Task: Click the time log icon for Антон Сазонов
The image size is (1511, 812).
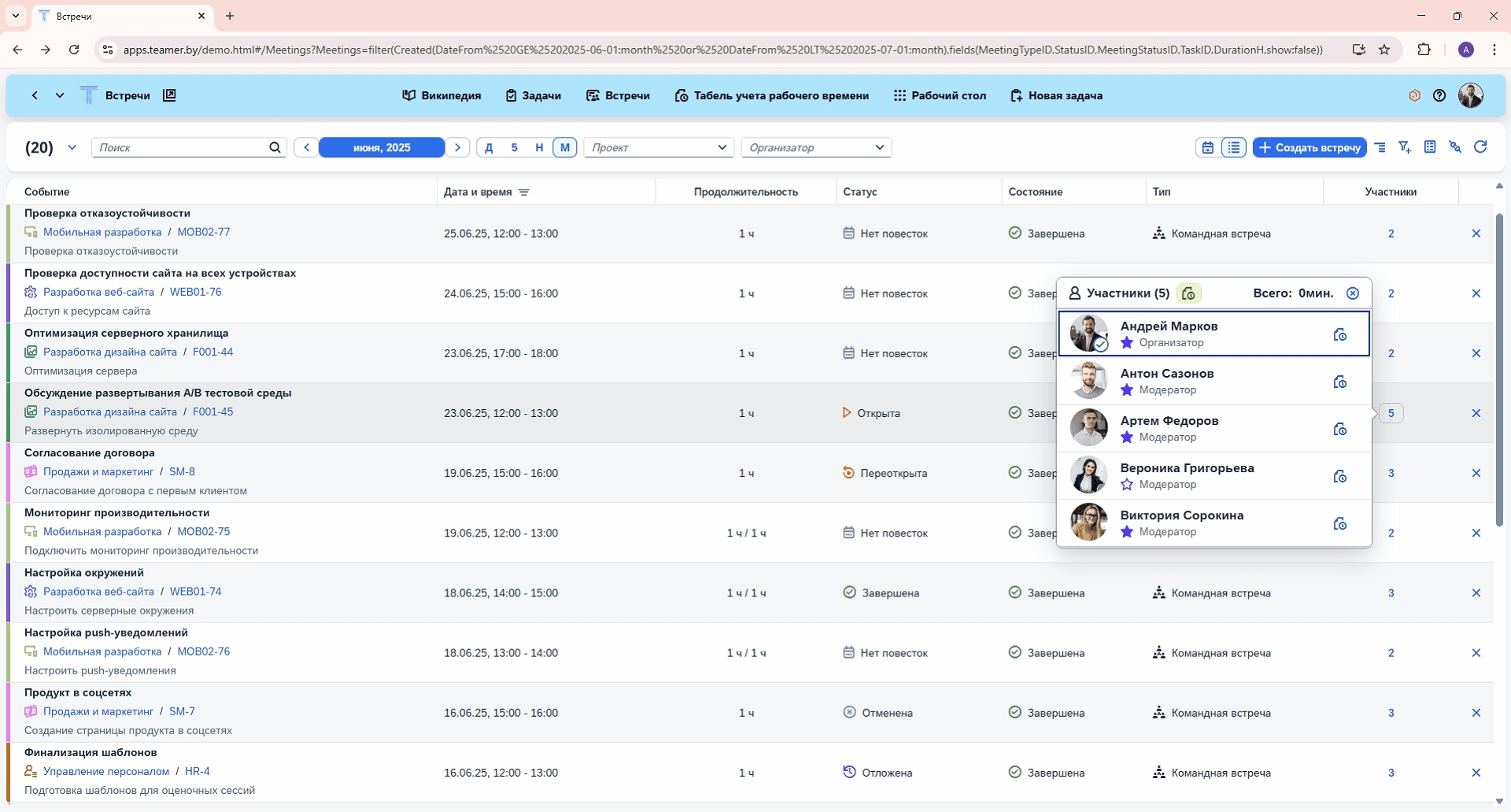Action: (x=1339, y=382)
